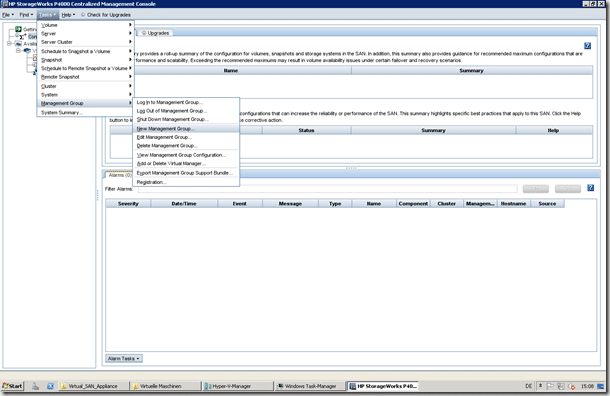This screenshot has width=610, height=396.
Task: Expand the Cluster submenu arrow
Action: pyautogui.click(x=130, y=86)
